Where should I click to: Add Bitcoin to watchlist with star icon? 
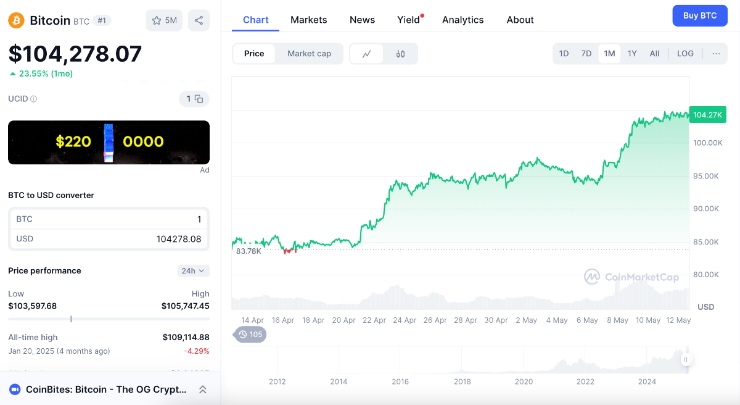click(164, 20)
